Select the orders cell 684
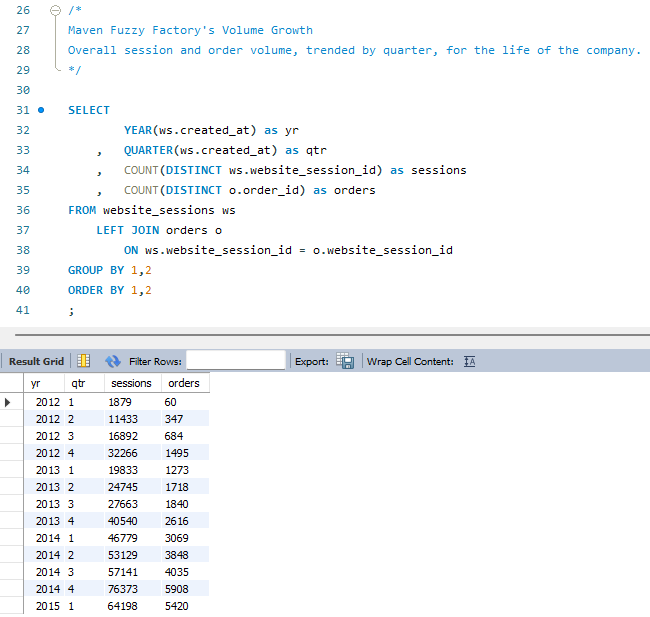The height and width of the screenshot is (617, 650). 185,436
